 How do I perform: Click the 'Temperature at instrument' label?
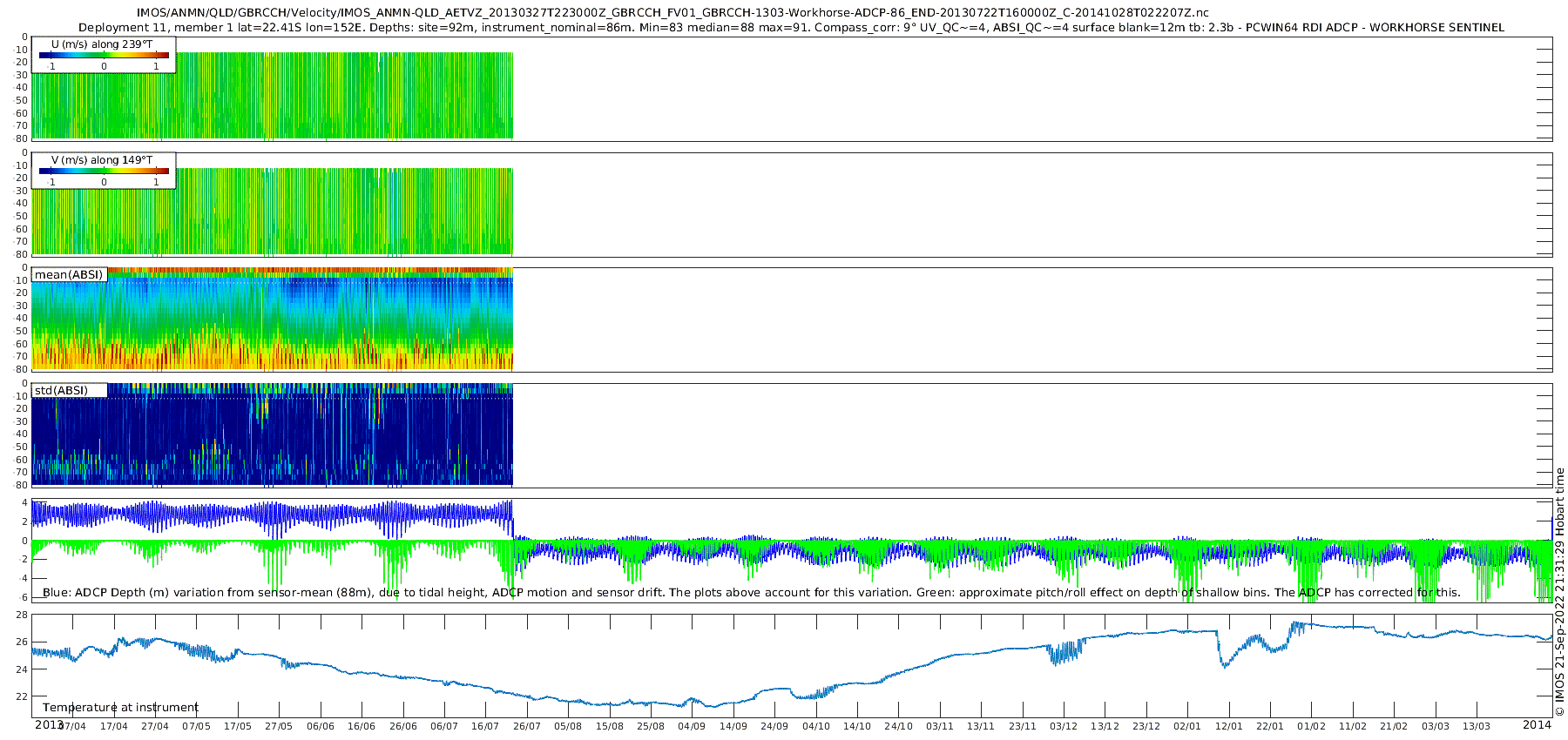120,708
